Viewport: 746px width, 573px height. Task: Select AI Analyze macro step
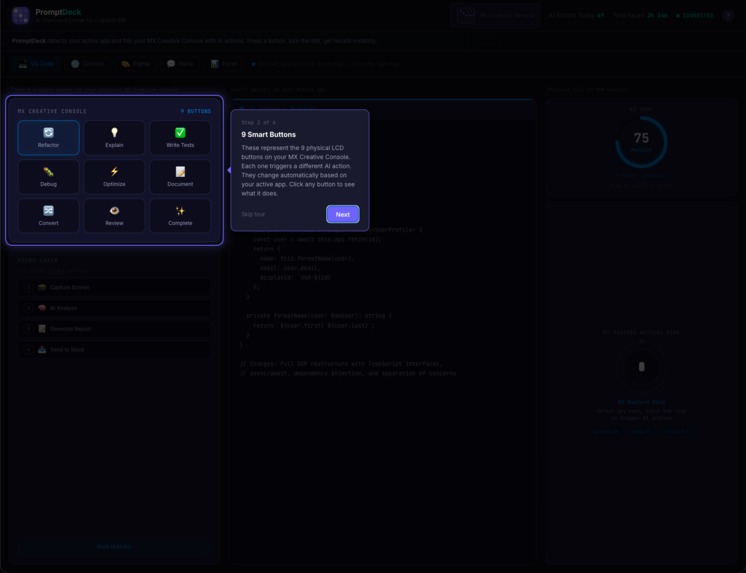(x=114, y=308)
